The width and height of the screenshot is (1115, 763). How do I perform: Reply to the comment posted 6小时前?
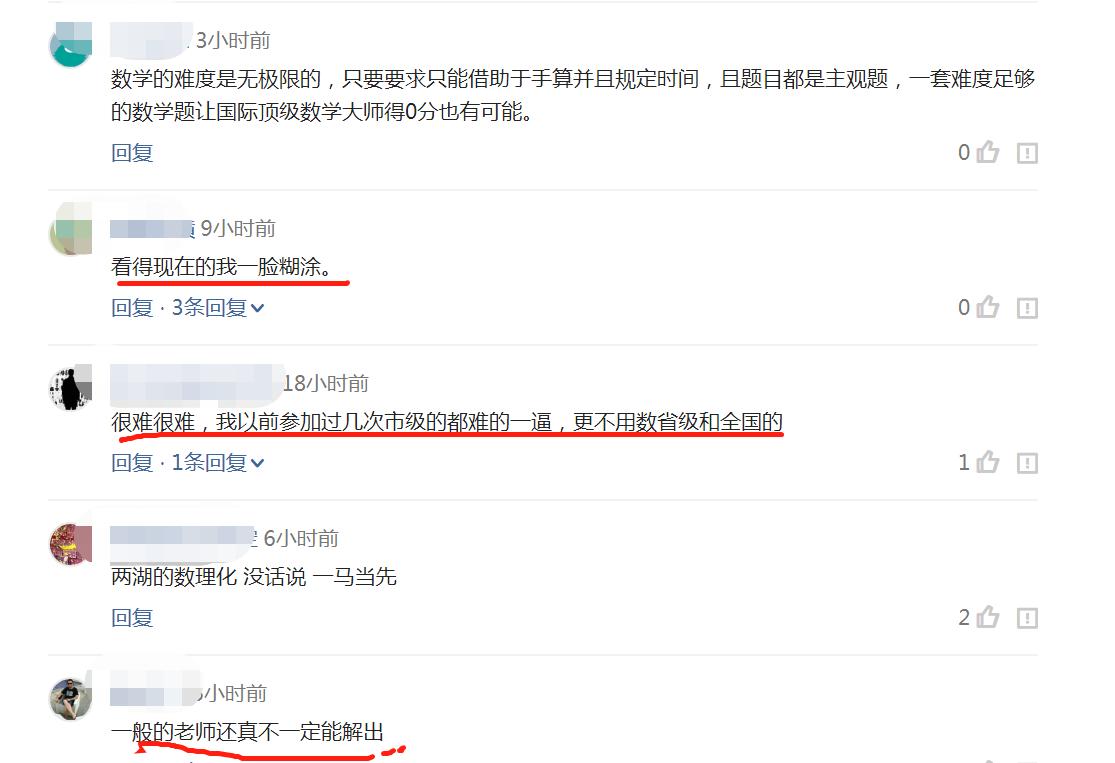point(132,618)
